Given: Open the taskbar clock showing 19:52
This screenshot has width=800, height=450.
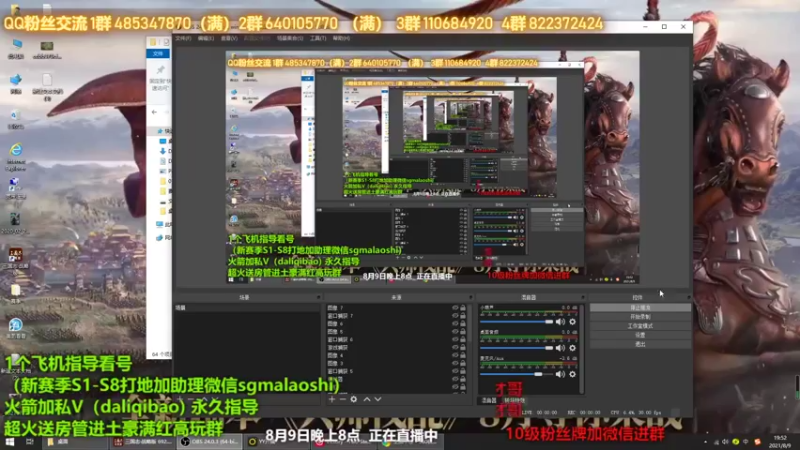Looking at the screenshot, I should [x=780, y=441].
